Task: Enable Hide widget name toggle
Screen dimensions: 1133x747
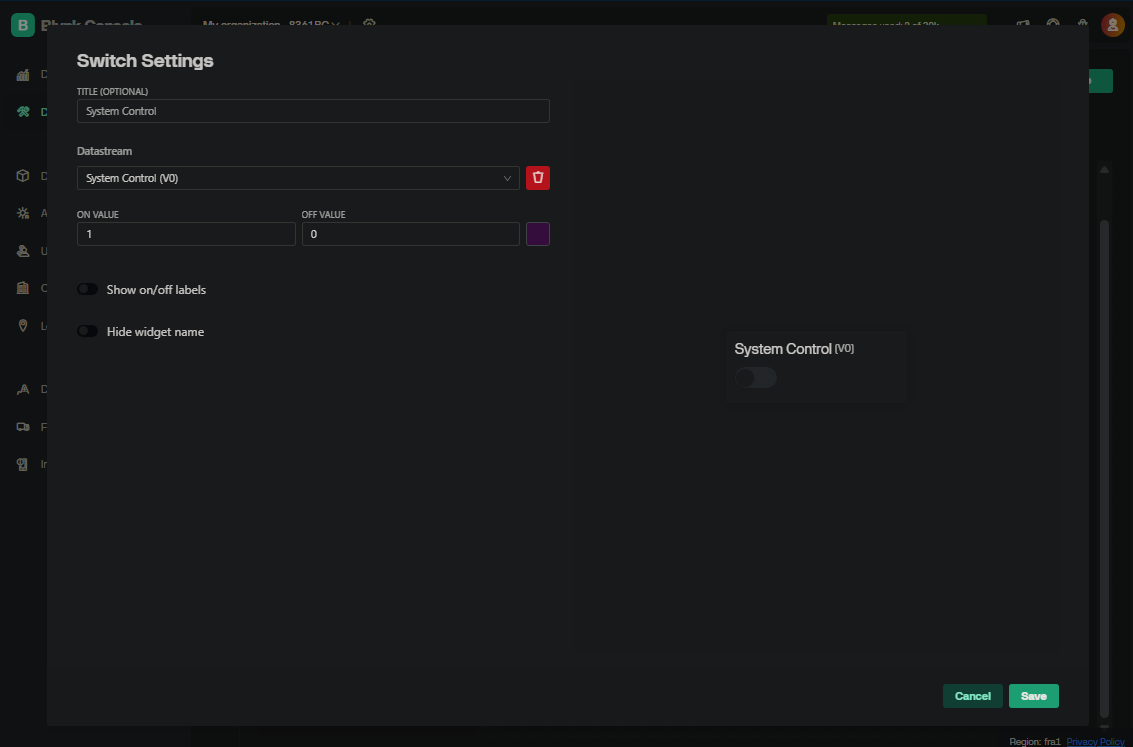Action: (88, 332)
